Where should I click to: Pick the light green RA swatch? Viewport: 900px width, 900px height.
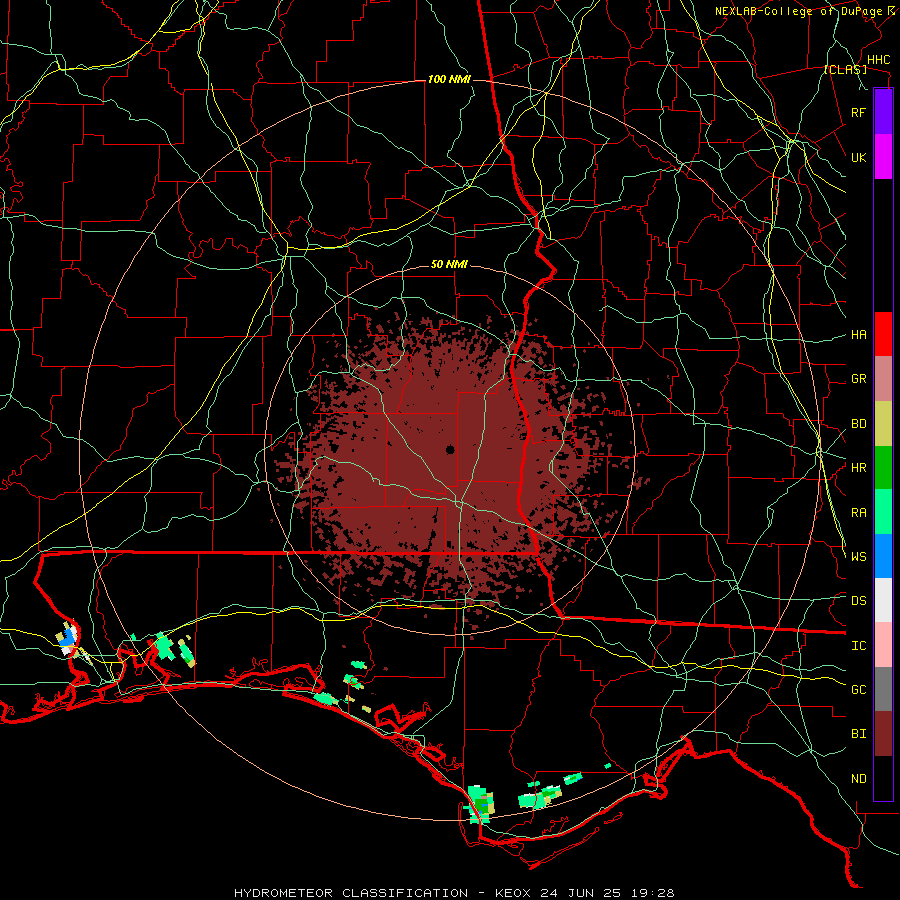[883, 512]
